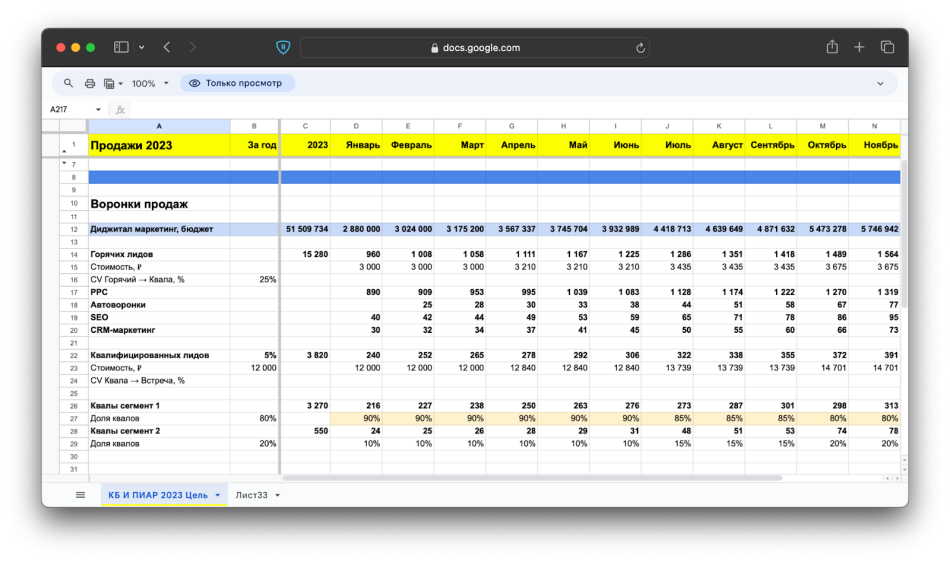Click the horizontal scrollbar of the sheet
The image size is (950, 562).
tap(532, 478)
